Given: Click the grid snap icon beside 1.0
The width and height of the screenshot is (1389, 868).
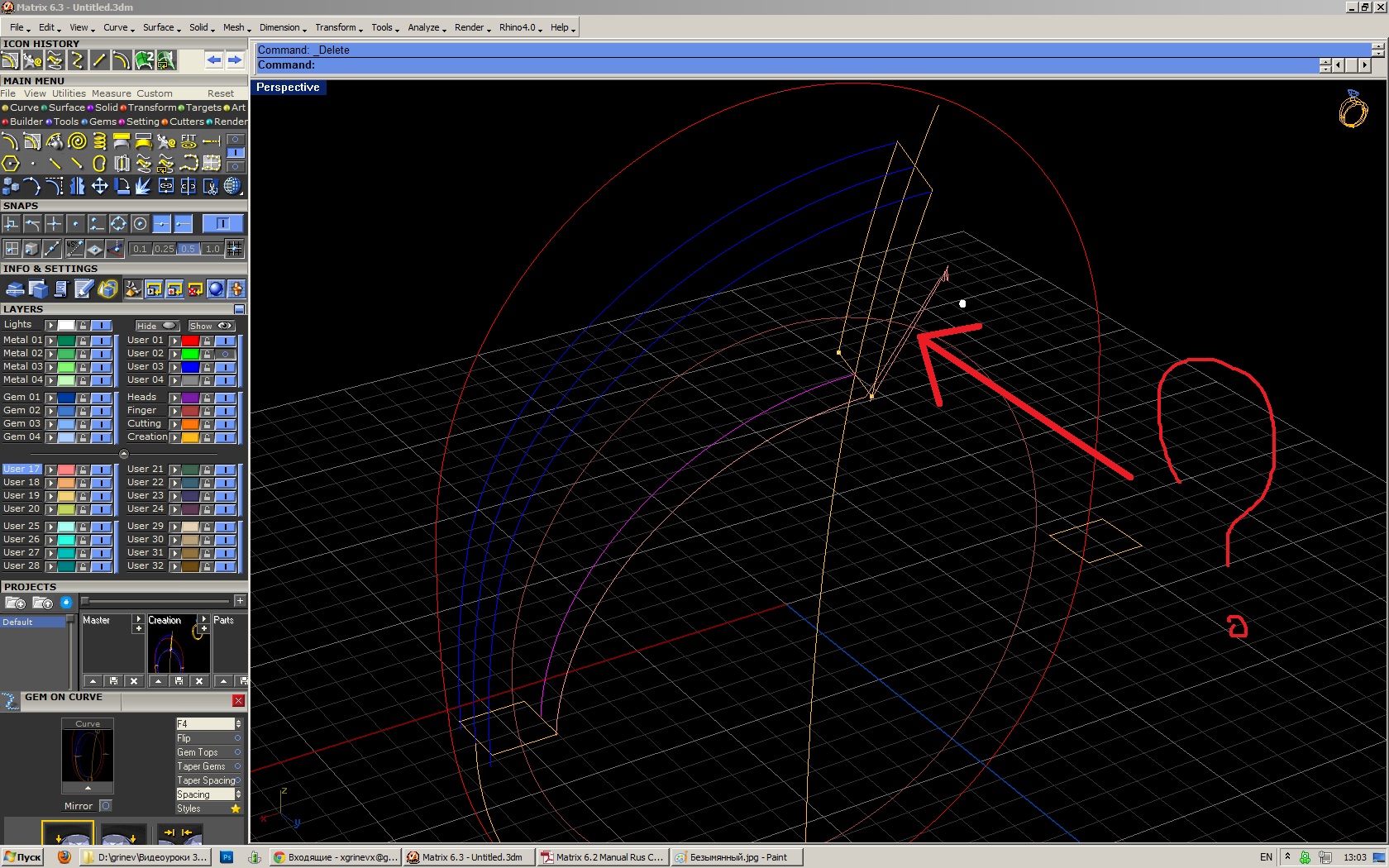Looking at the screenshot, I should (x=235, y=248).
